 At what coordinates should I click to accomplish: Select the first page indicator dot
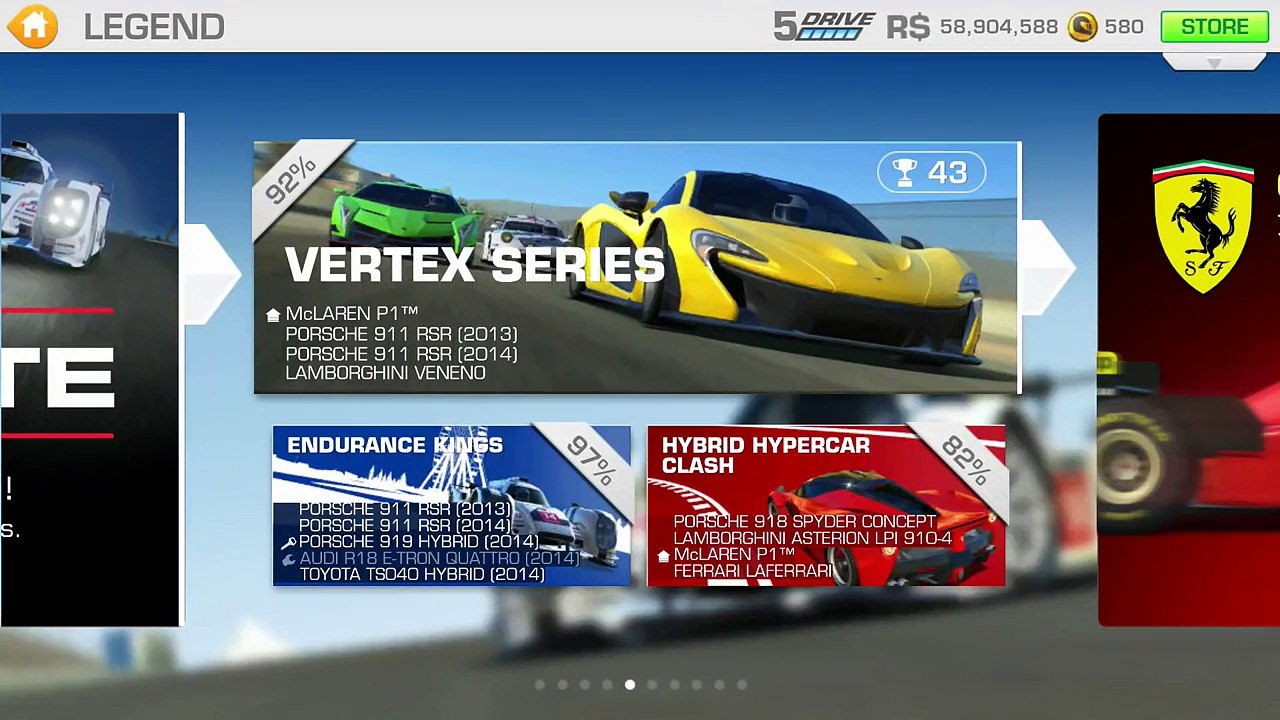pyautogui.click(x=540, y=685)
